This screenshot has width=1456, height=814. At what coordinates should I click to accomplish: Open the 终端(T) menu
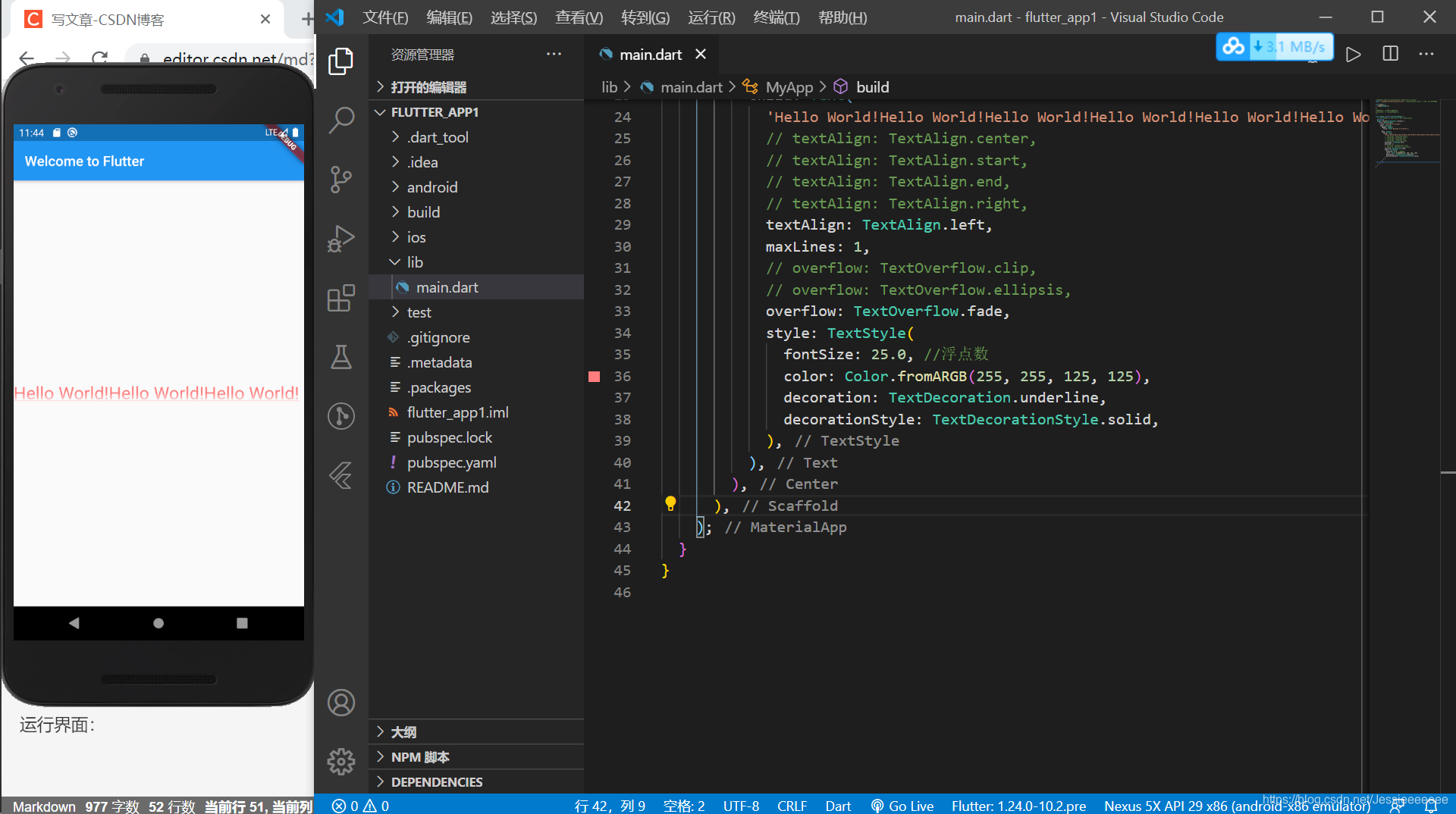tap(777, 17)
